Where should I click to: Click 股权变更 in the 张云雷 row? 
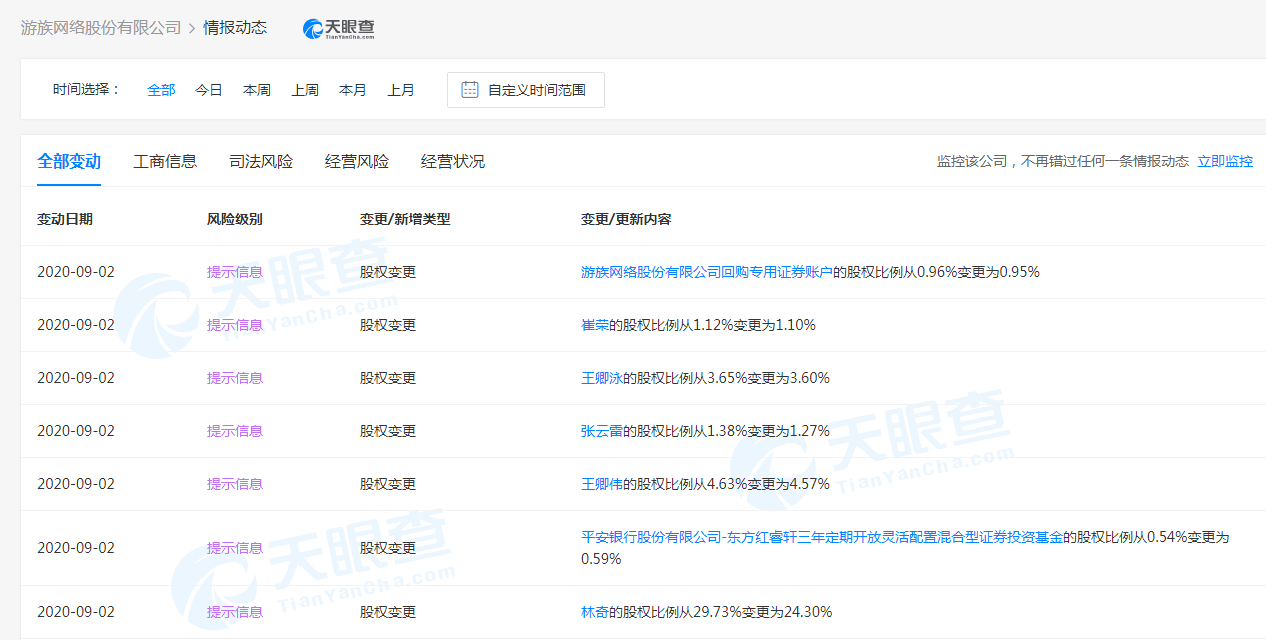(388, 431)
